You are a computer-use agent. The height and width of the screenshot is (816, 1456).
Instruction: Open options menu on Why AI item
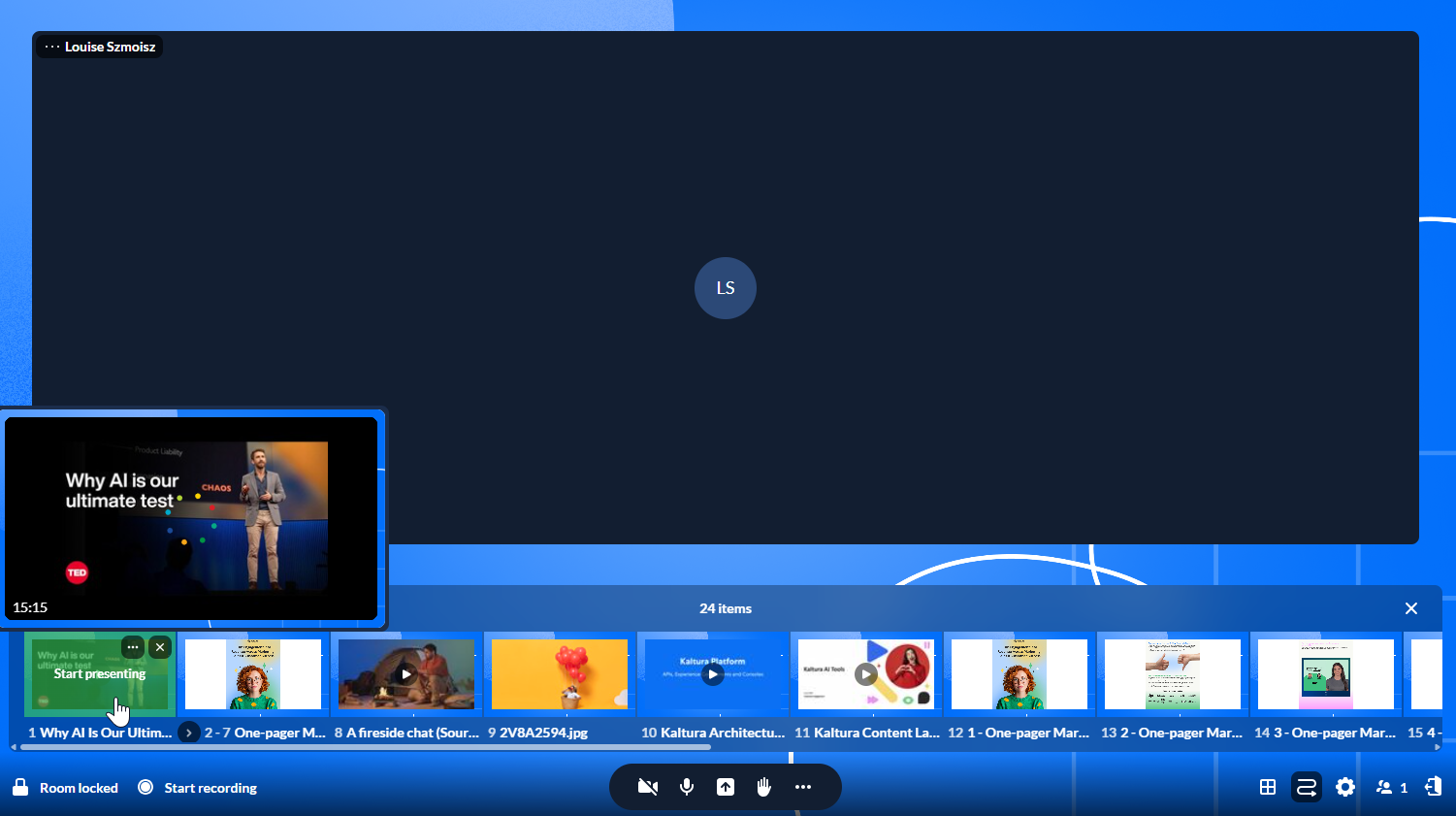[x=133, y=647]
